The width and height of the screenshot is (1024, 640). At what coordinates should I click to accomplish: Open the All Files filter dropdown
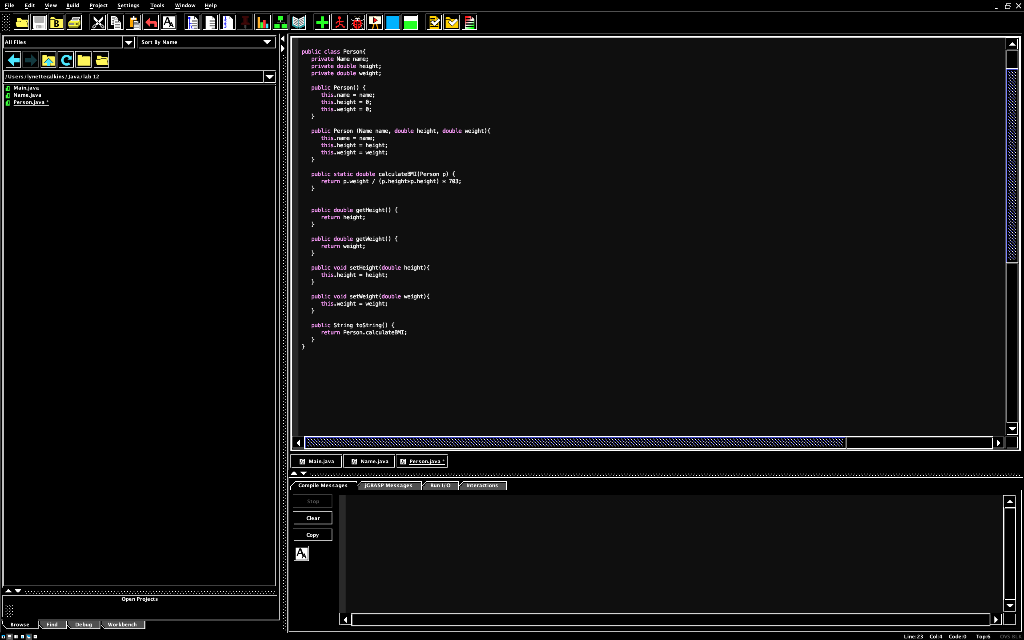coord(128,42)
